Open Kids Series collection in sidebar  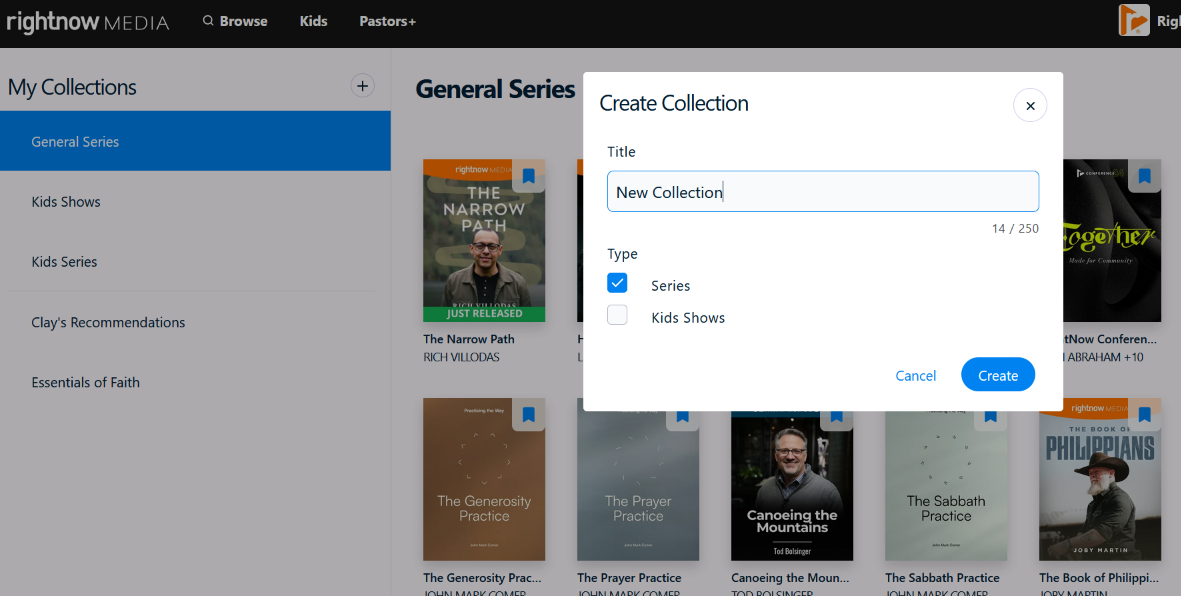(195, 261)
